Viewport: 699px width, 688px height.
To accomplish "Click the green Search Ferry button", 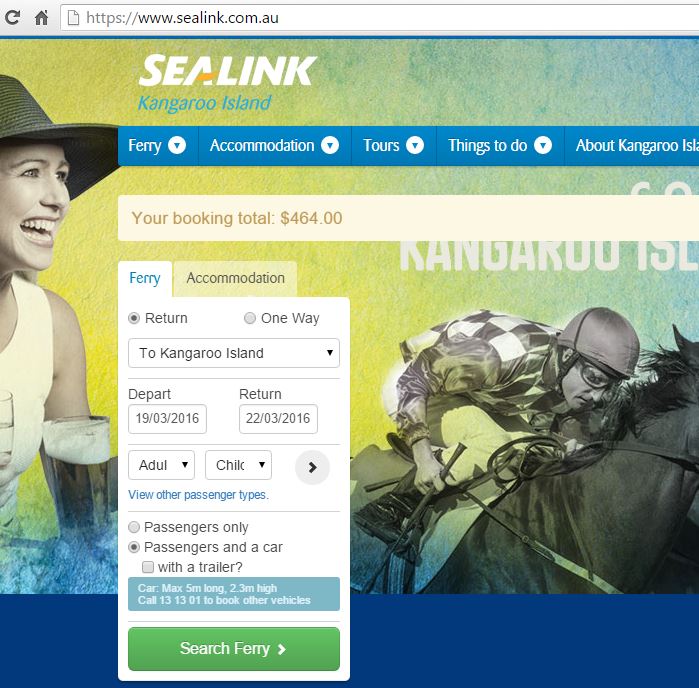I will pos(234,649).
